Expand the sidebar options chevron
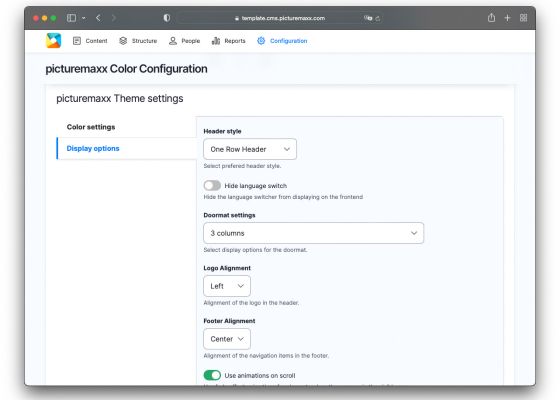 (x=84, y=18)
